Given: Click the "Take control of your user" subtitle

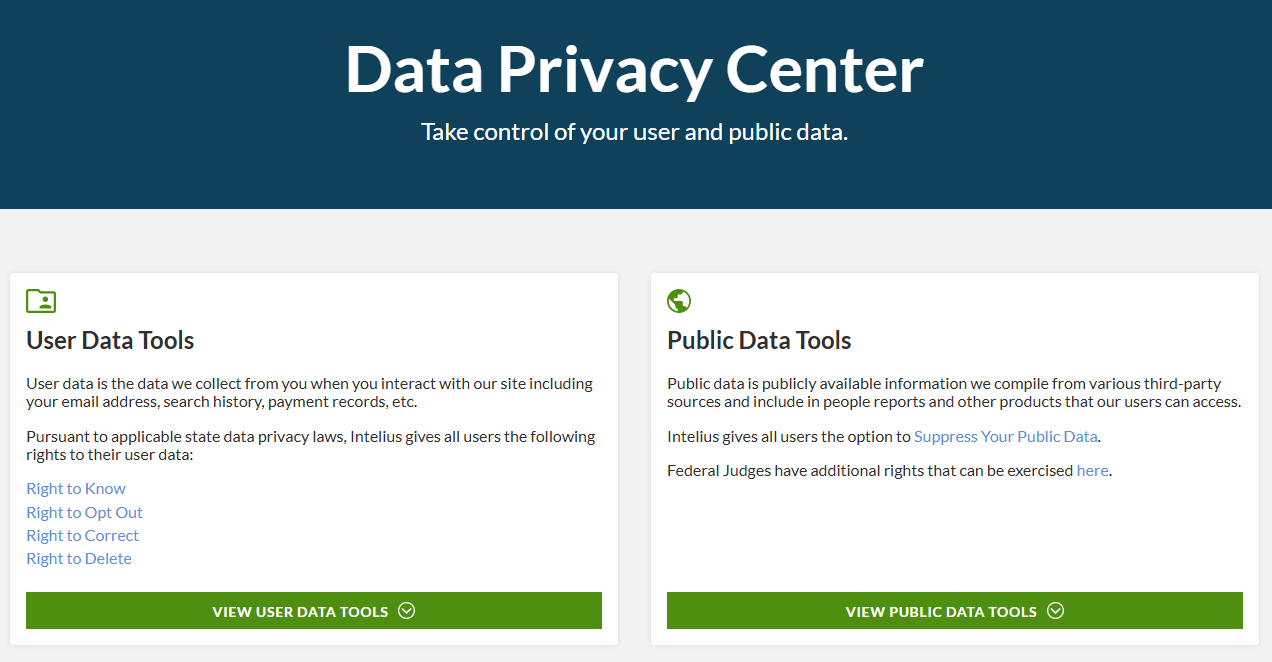Looking at the screenshot, I should [x=634, y=132].
